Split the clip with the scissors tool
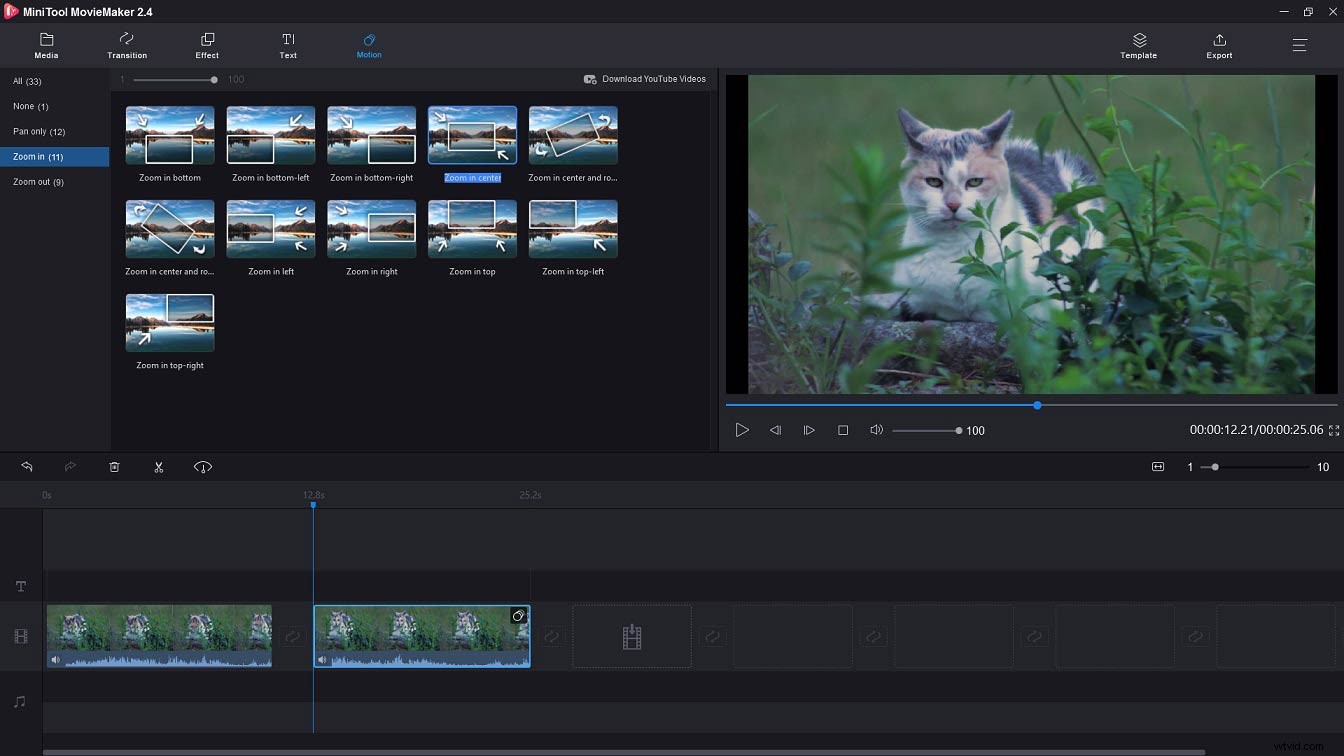 158,466
